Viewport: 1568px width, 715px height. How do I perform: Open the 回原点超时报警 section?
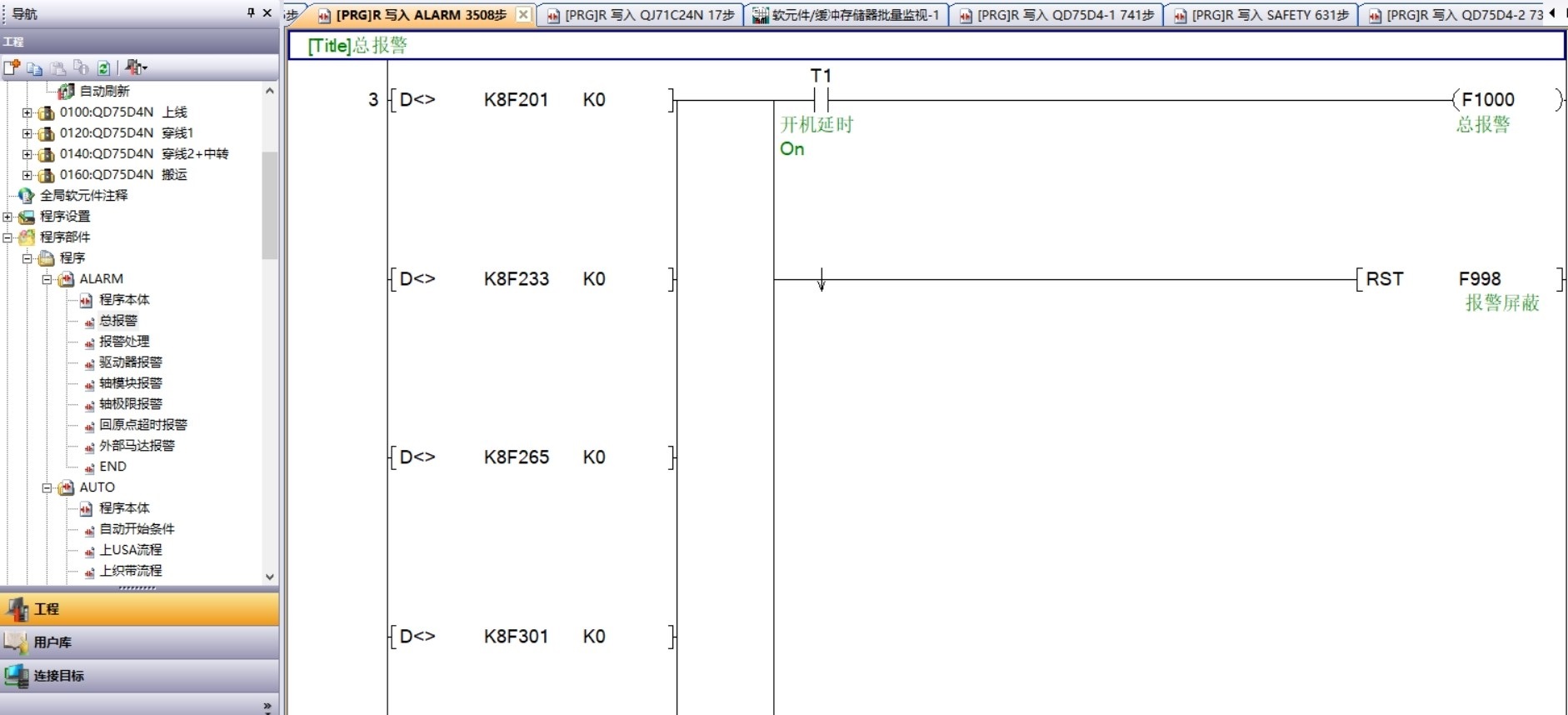pyautogui.click(x=143, y=425)
